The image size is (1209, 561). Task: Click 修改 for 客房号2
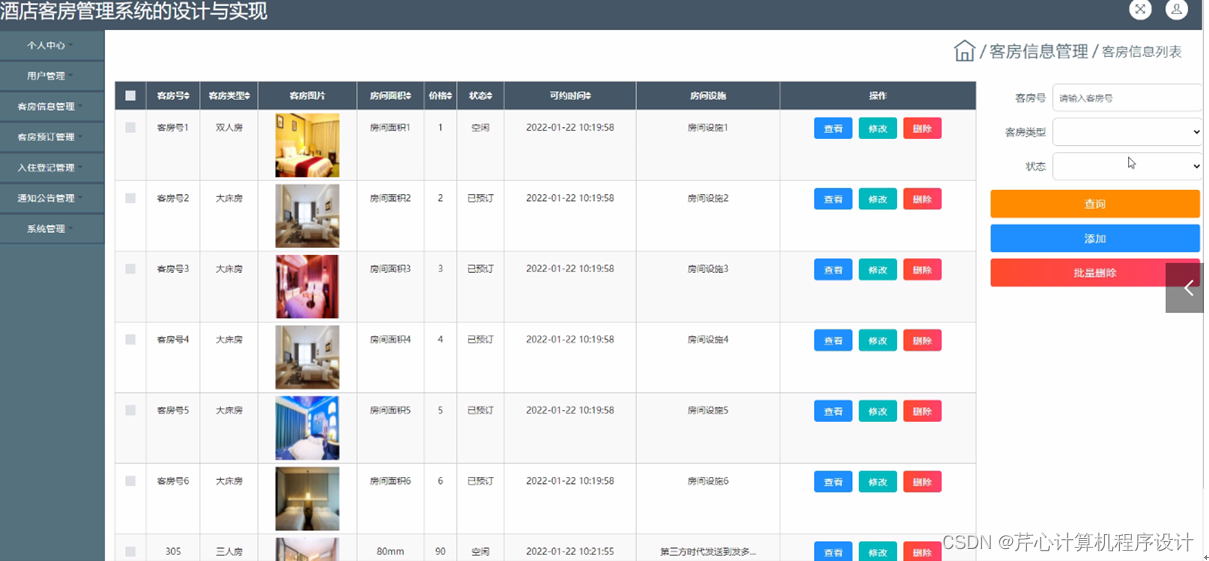point(878,199)
